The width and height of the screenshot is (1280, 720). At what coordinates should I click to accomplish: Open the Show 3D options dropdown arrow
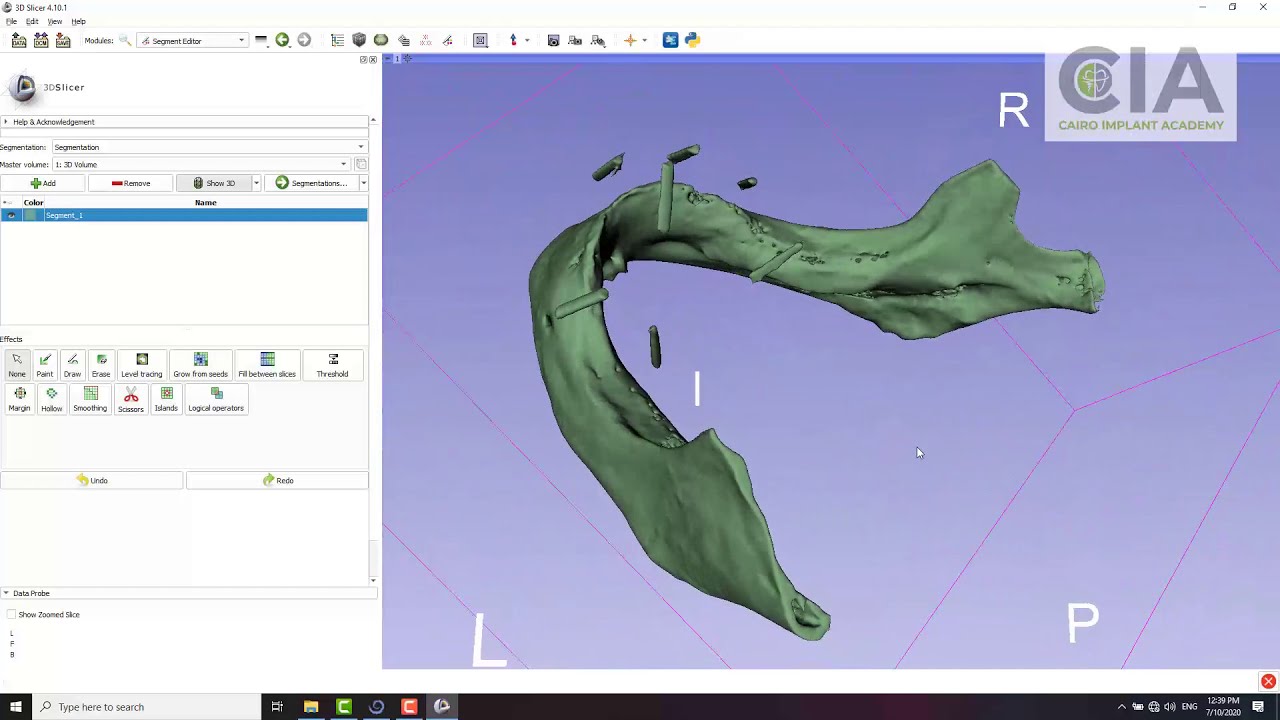coord(256,183)
